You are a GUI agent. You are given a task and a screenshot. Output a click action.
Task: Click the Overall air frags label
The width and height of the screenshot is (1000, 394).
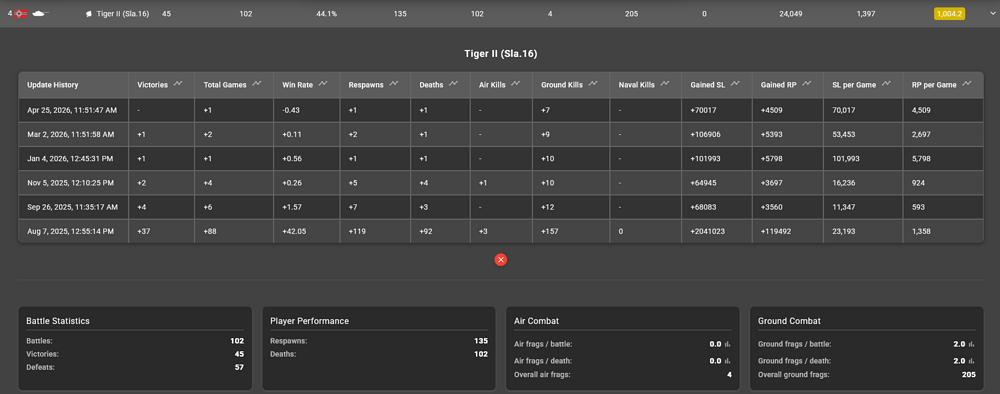542,375
